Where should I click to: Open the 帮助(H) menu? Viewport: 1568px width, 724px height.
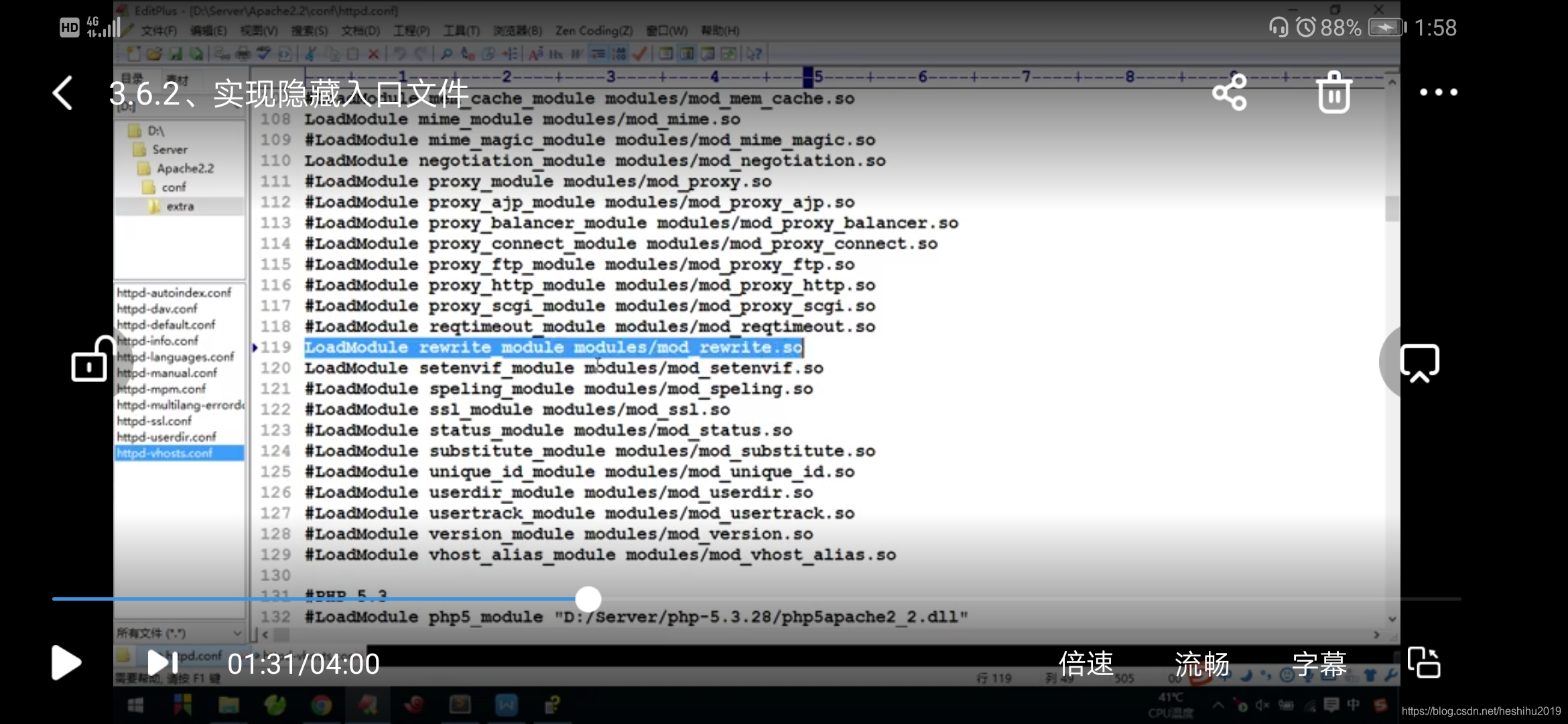tap(720, 31)
